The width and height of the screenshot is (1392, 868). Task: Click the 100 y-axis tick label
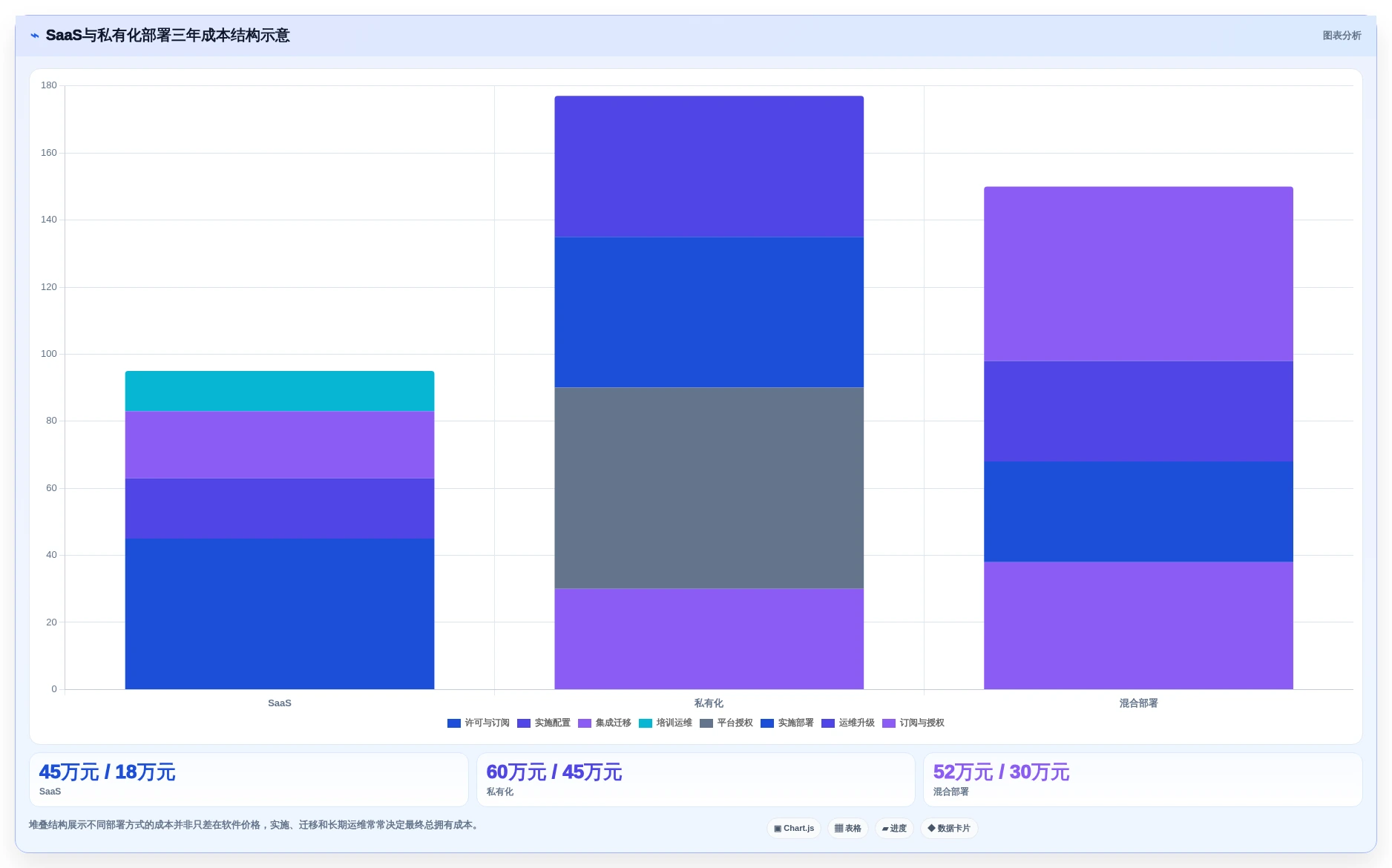point(49,354)
